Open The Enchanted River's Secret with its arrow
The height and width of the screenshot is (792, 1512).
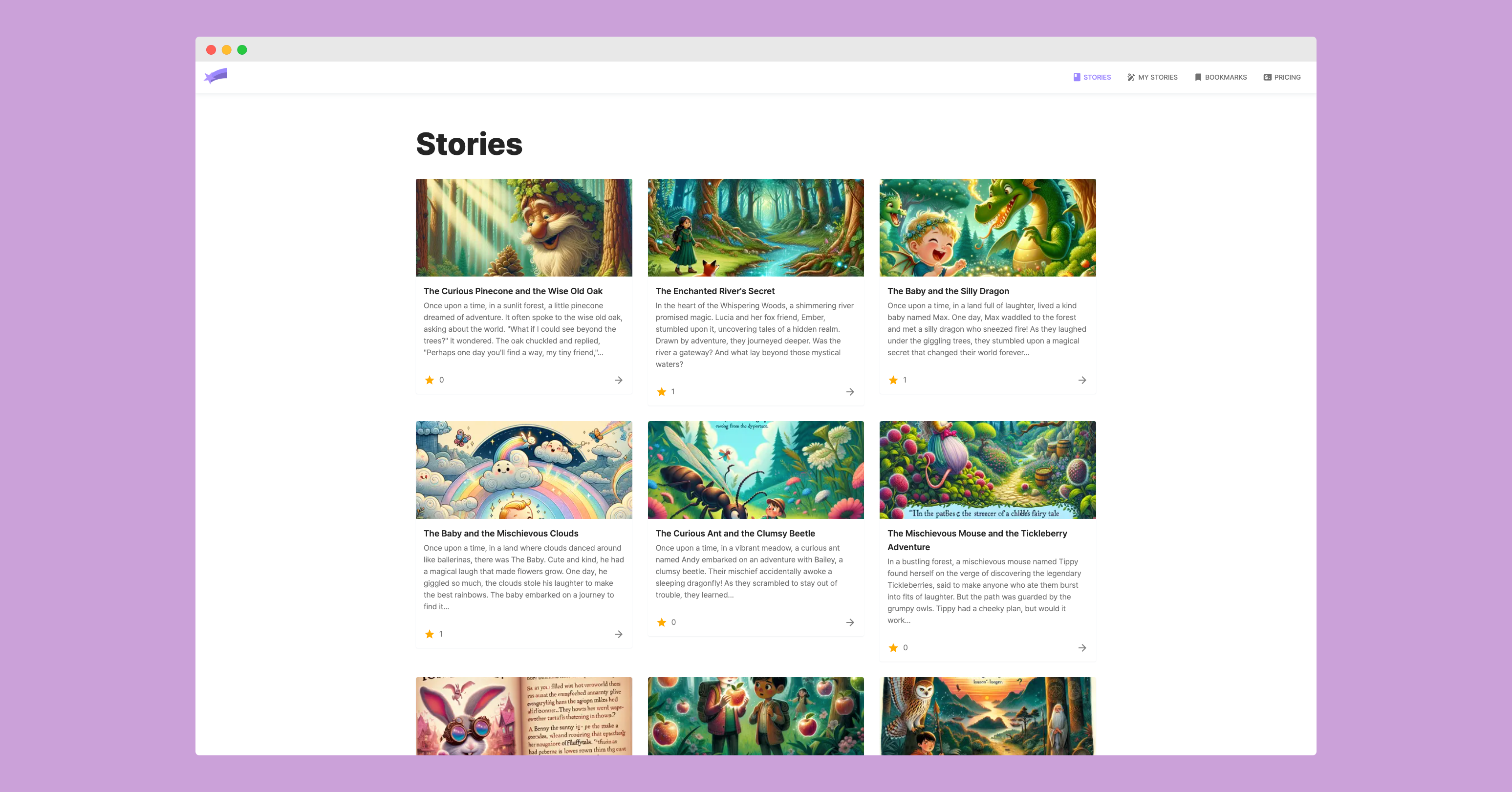click(850, 392)
